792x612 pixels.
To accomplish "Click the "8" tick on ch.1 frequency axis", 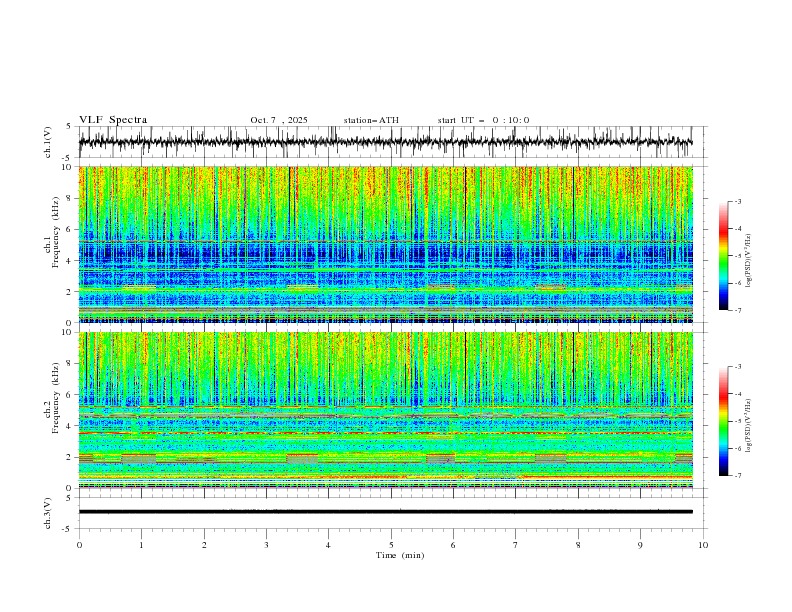I will tap(69, 198).
